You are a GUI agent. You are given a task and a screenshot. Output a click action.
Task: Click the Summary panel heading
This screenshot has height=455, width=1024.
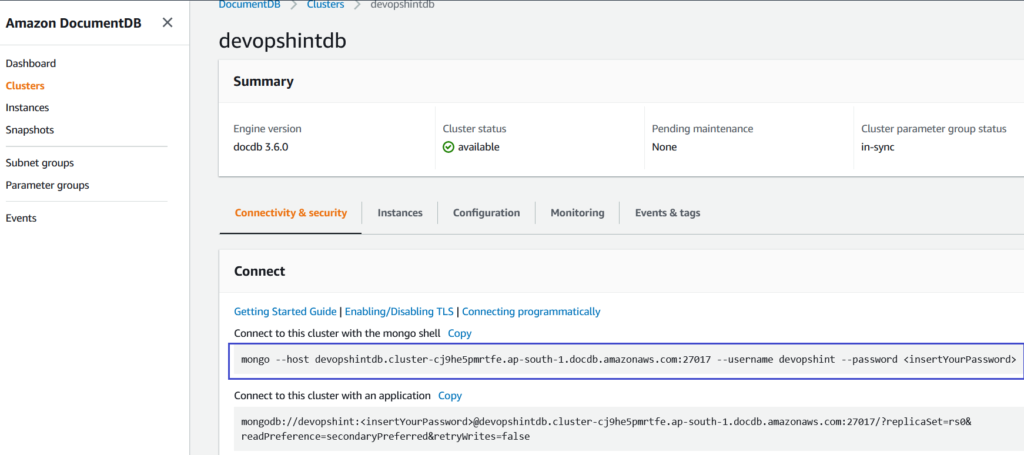coord(263,82)
